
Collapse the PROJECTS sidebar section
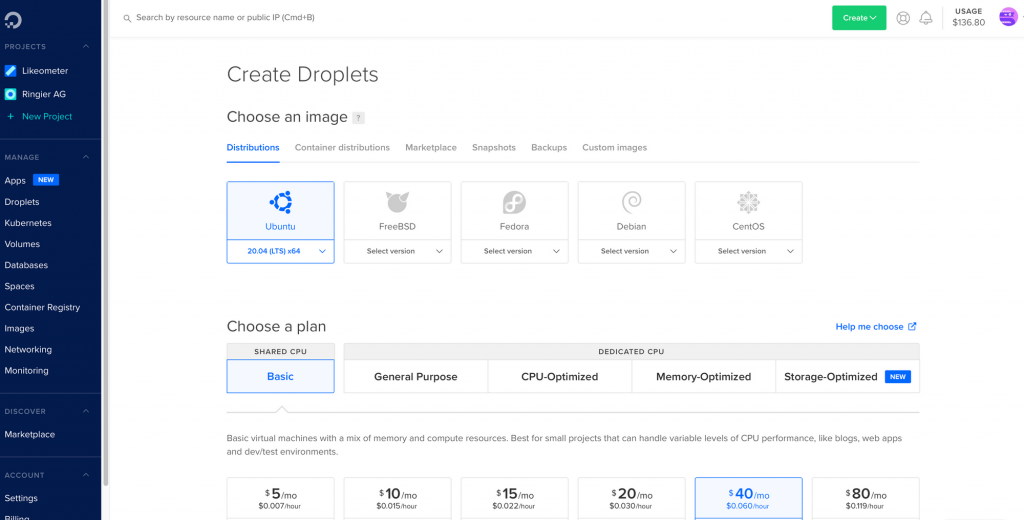pos(85,46)
